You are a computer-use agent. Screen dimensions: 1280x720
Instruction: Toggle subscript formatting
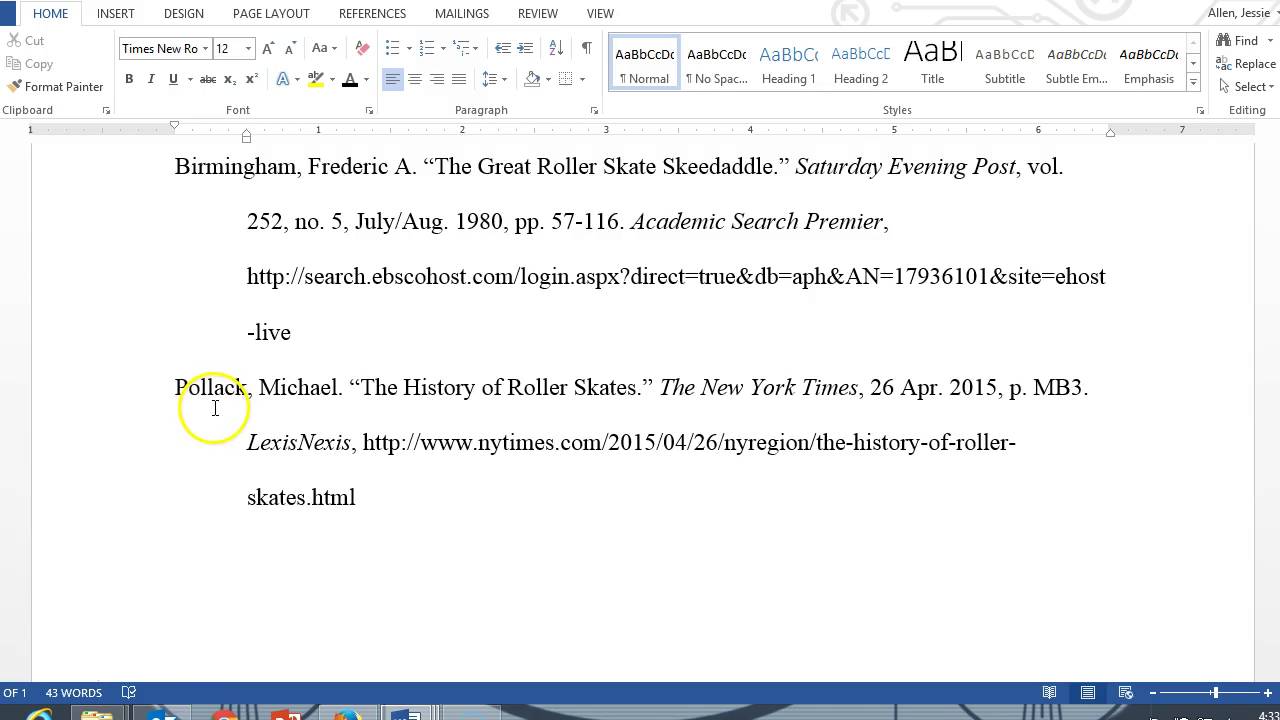point(230,79)
